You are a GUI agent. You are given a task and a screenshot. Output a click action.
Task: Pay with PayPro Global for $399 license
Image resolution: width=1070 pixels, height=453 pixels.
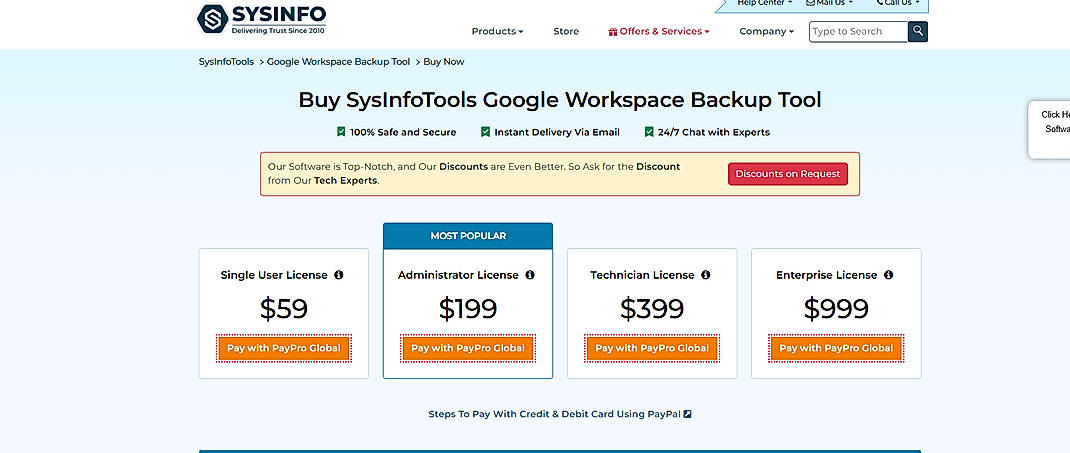652,348
